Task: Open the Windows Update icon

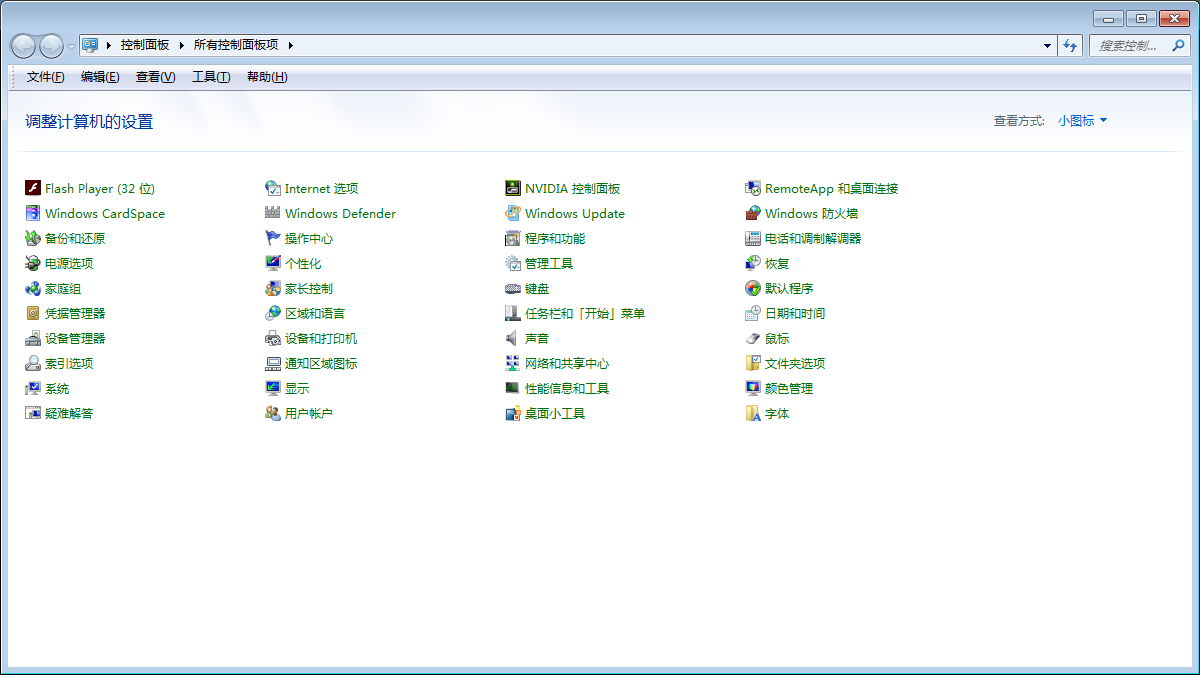Action: point(513,213)
